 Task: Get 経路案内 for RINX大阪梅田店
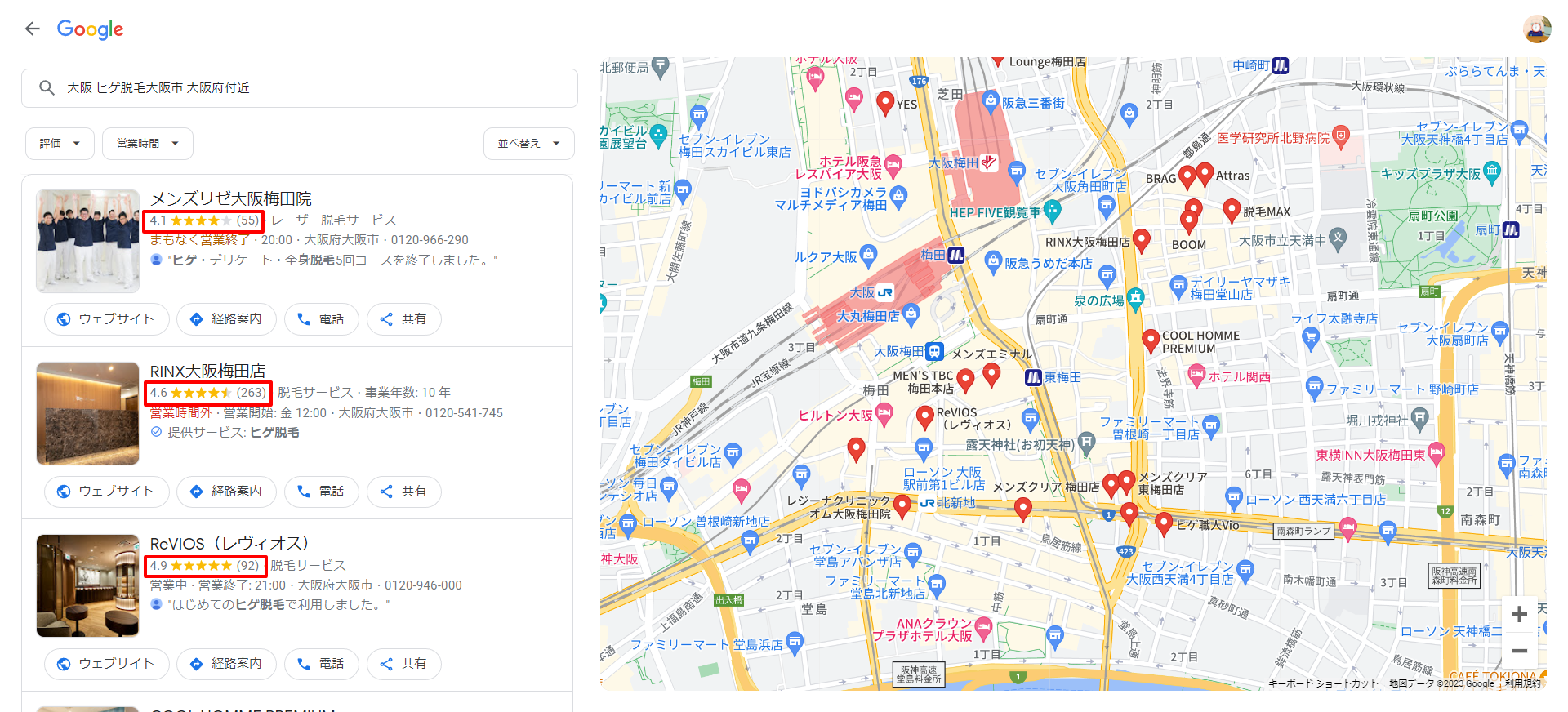(226, 491)
